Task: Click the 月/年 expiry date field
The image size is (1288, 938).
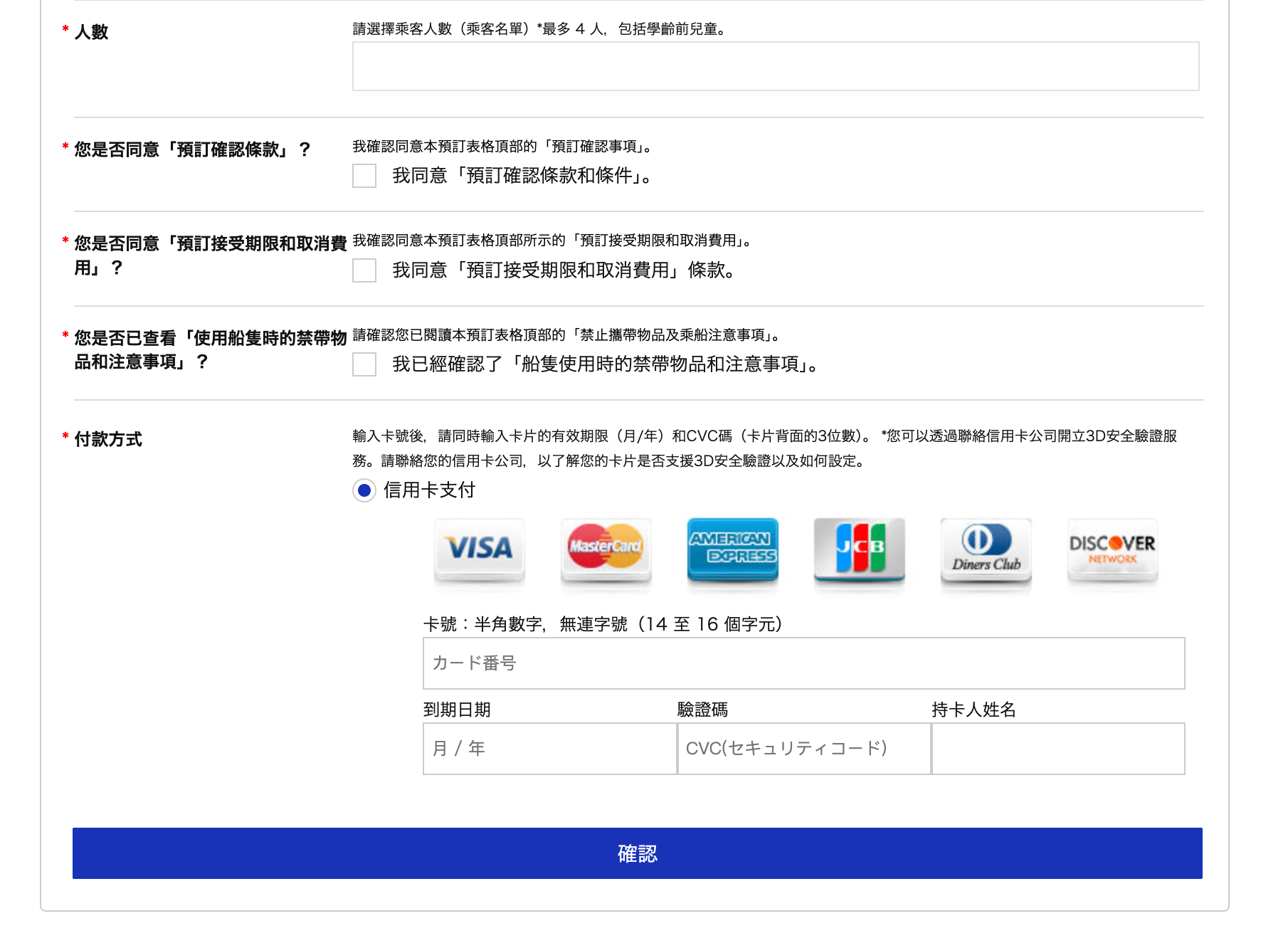Action: 549,748
